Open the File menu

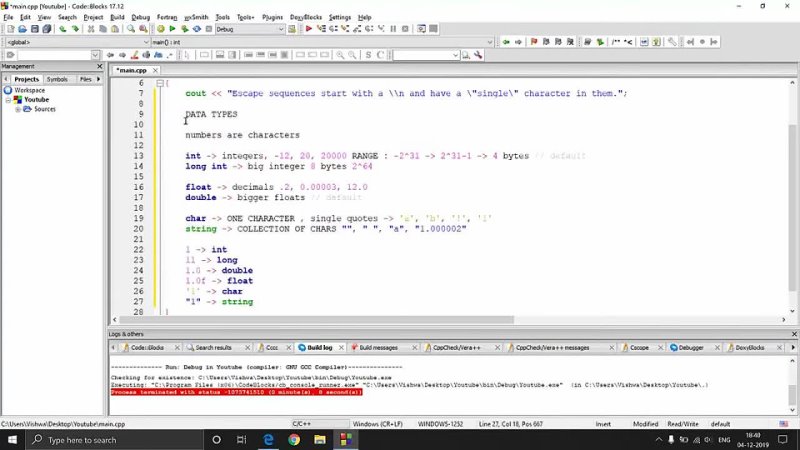(x=8, y=17)
